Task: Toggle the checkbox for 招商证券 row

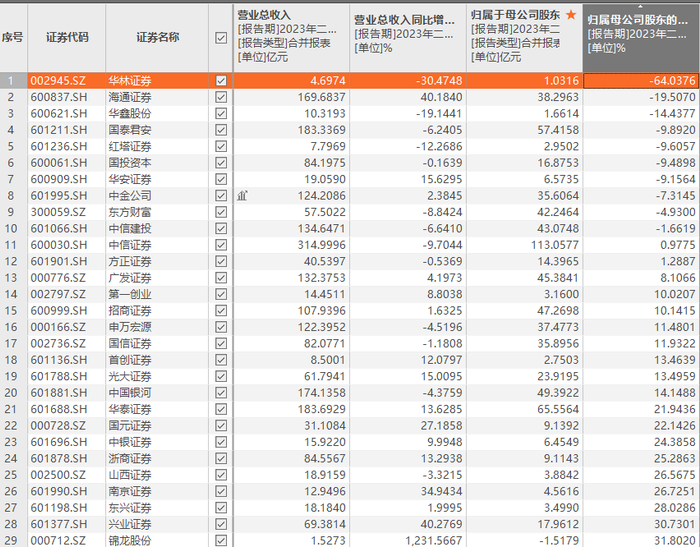Action: (221, 310)
